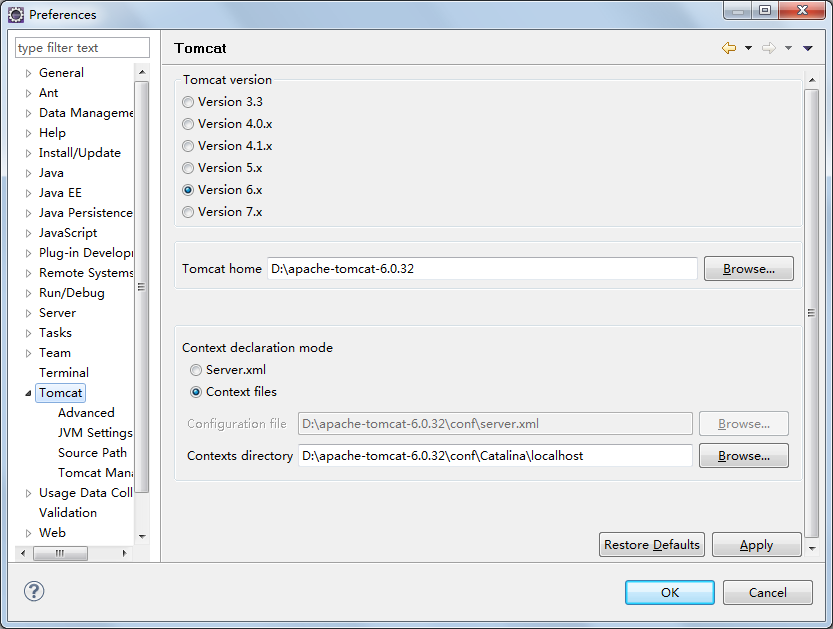This screenshot has width=833, height=629.
Task: Choose Server.xml context declaration mode
Action: (x=196, y=370)
